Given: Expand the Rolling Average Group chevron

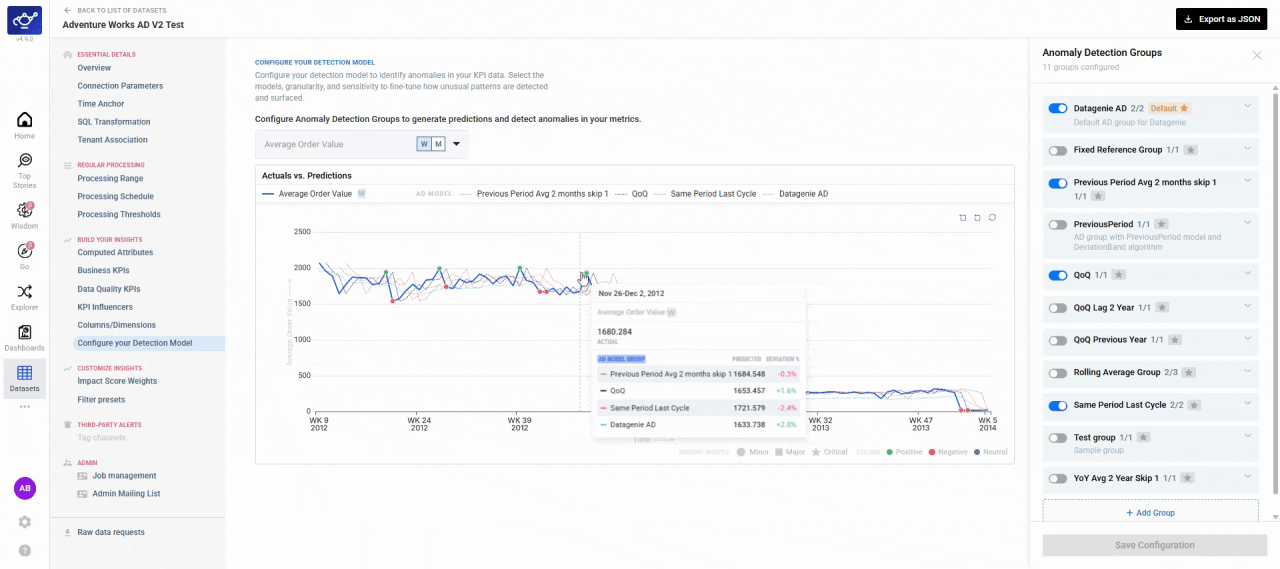Looking at the screenshot, I should [1247, 371].
